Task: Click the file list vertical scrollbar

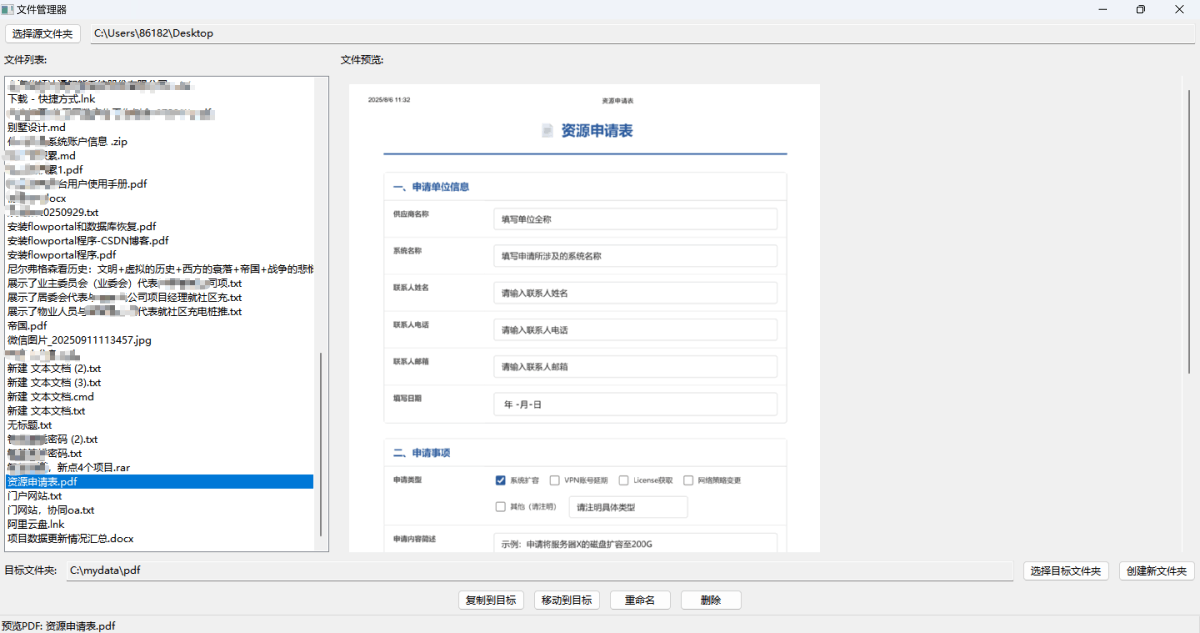Action: coord(321,445)
